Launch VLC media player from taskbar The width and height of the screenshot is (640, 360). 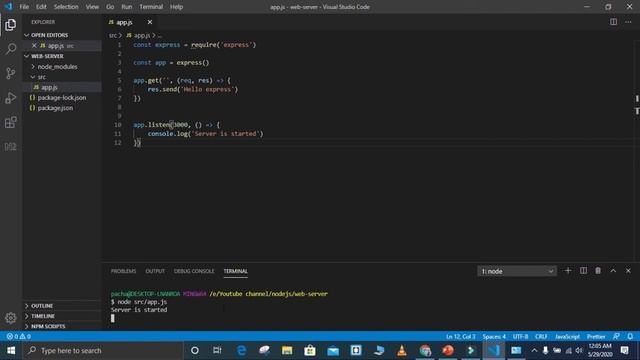click(402, 350)
